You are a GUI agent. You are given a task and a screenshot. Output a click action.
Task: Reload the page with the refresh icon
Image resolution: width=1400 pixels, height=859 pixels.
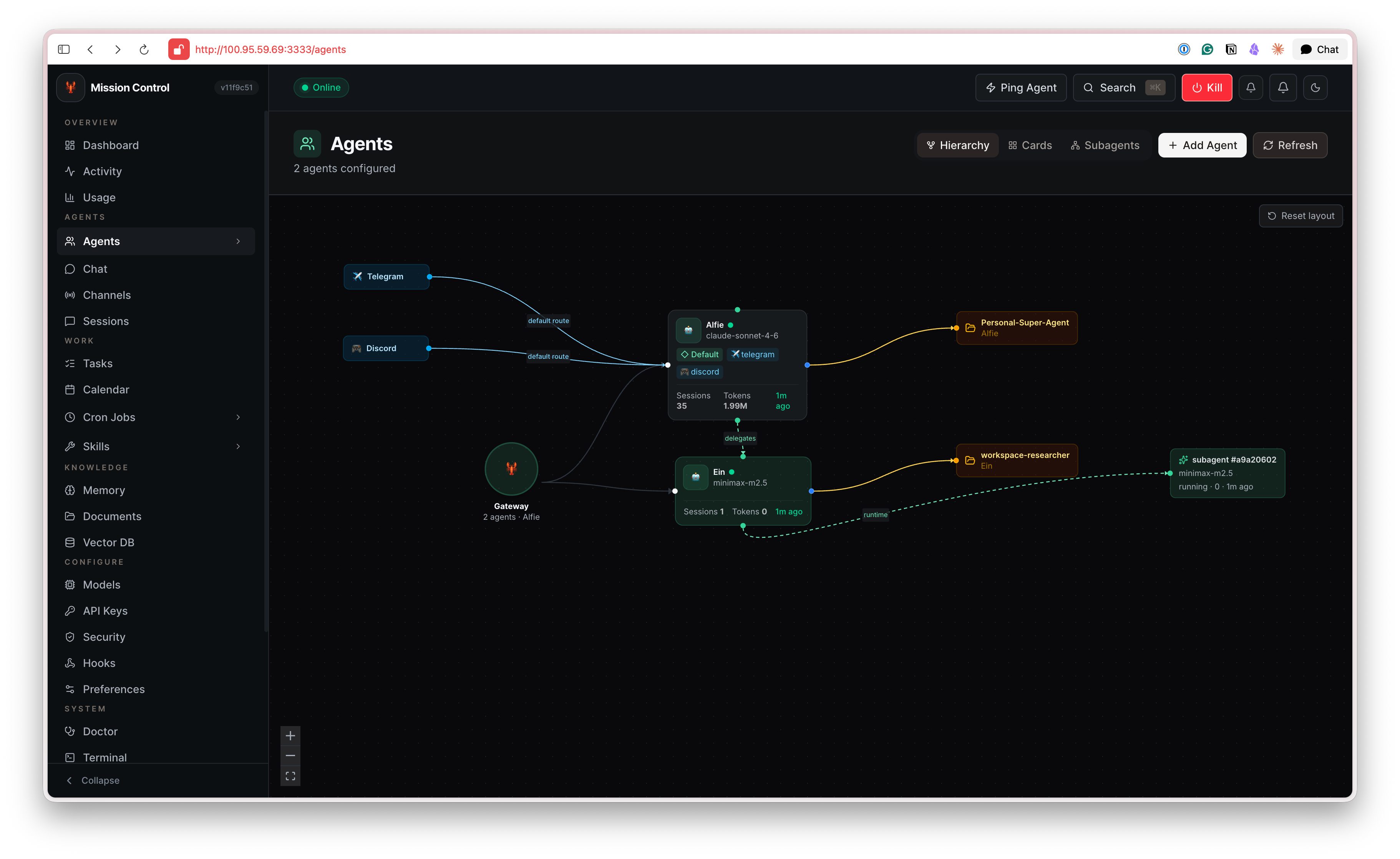[x=144, y=50]
